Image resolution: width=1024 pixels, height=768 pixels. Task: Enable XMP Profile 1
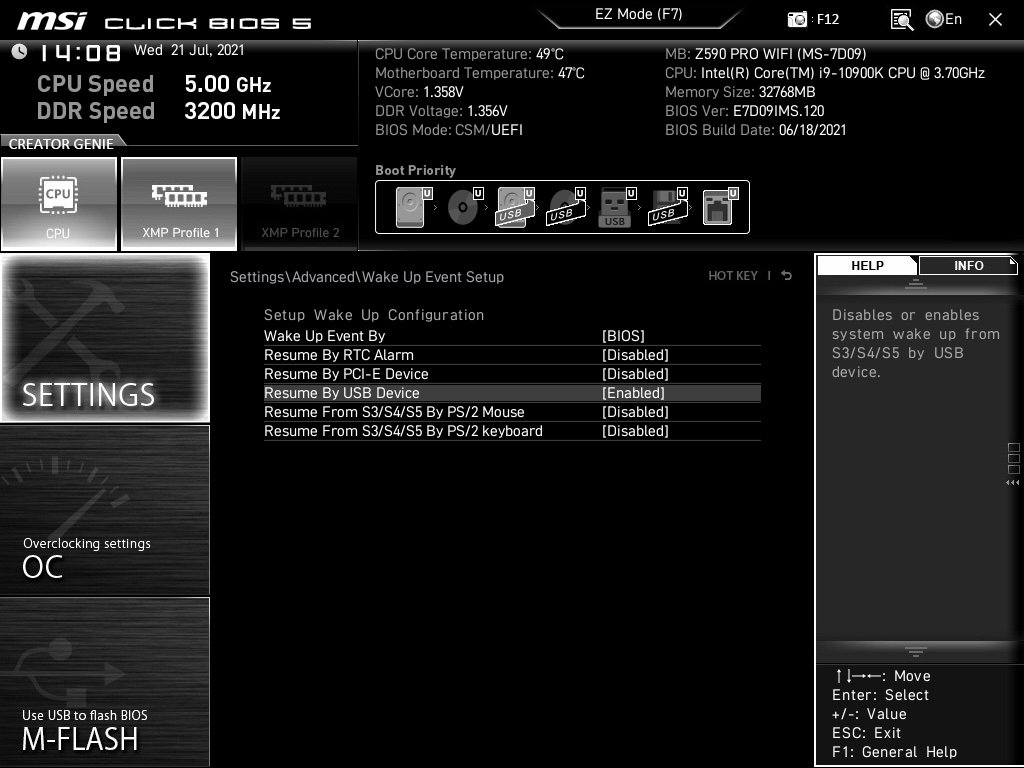[x=179, y=204]
